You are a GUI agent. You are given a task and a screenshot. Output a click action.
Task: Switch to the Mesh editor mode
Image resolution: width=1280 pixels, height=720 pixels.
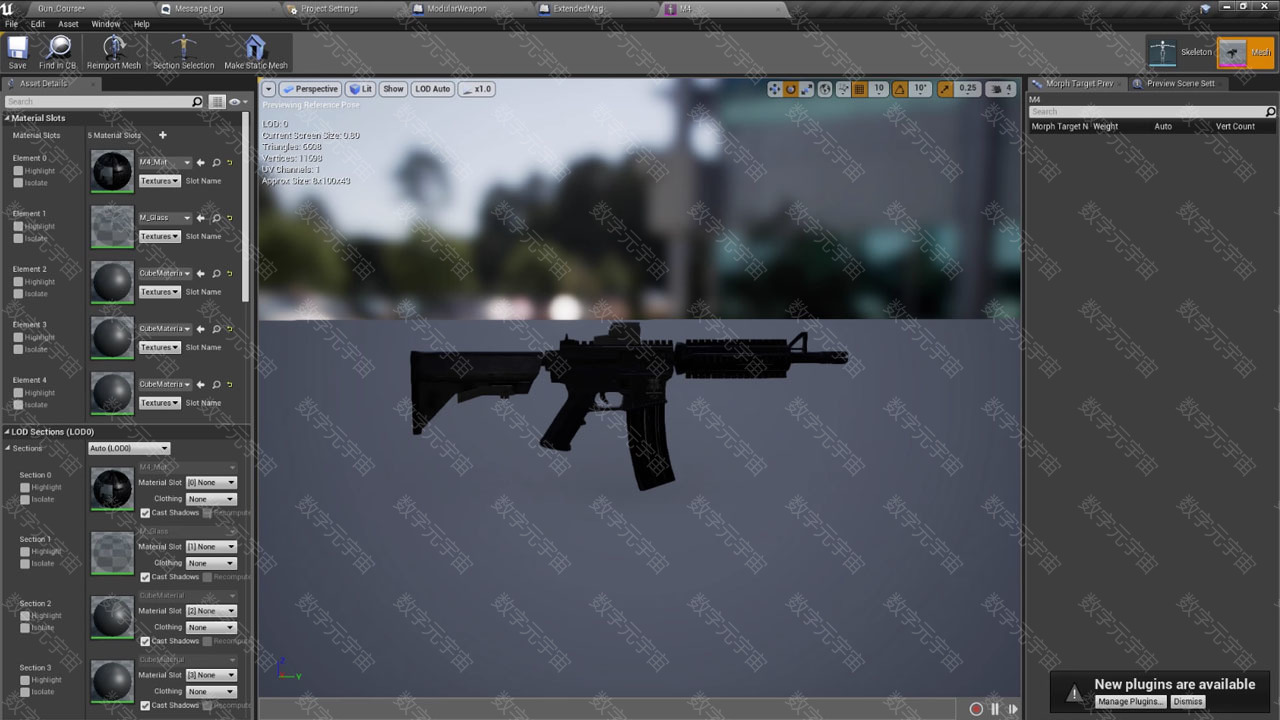point(1246,52)
